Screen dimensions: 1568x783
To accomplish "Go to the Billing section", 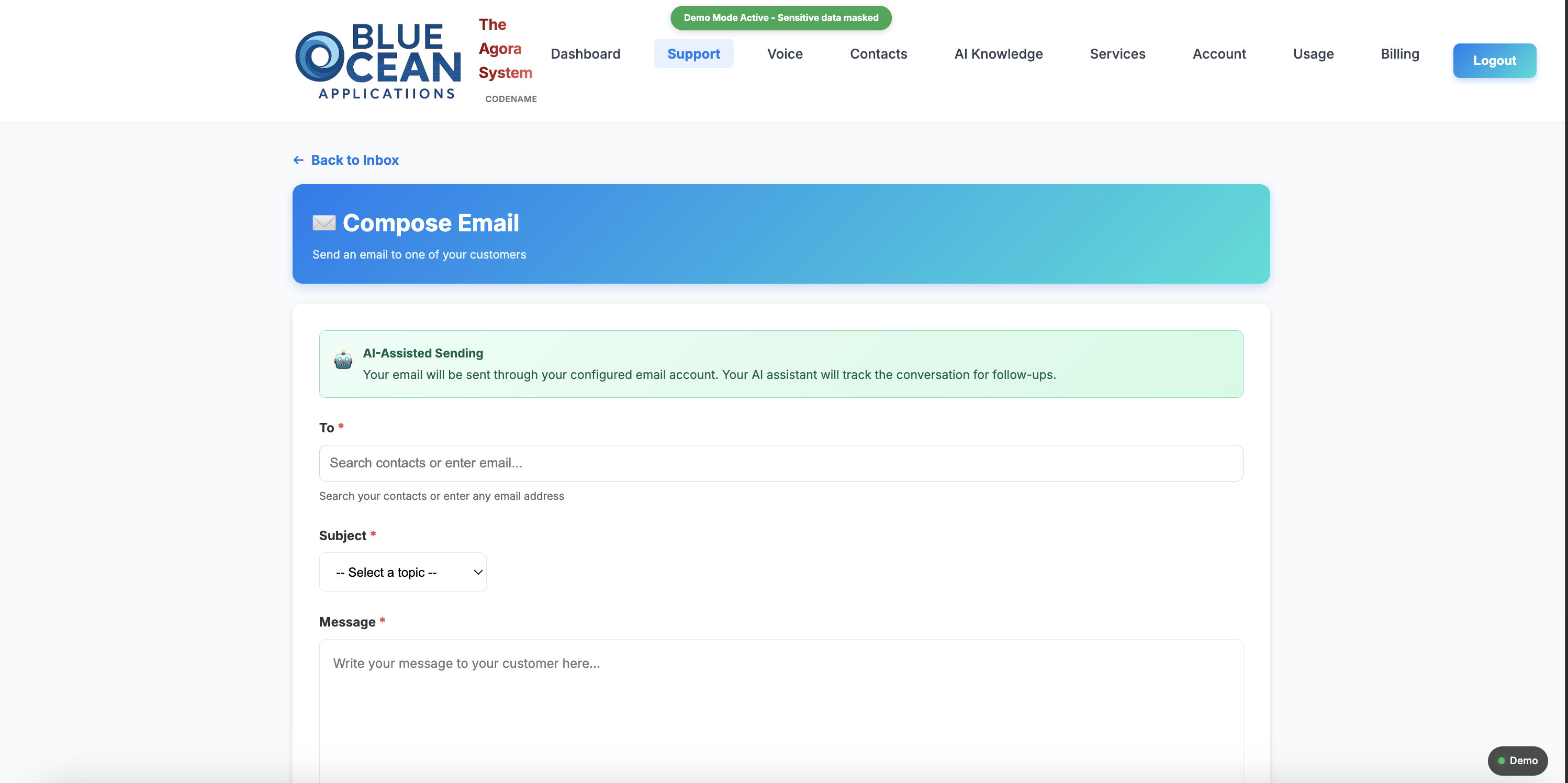I will (x=1399, y=53).
